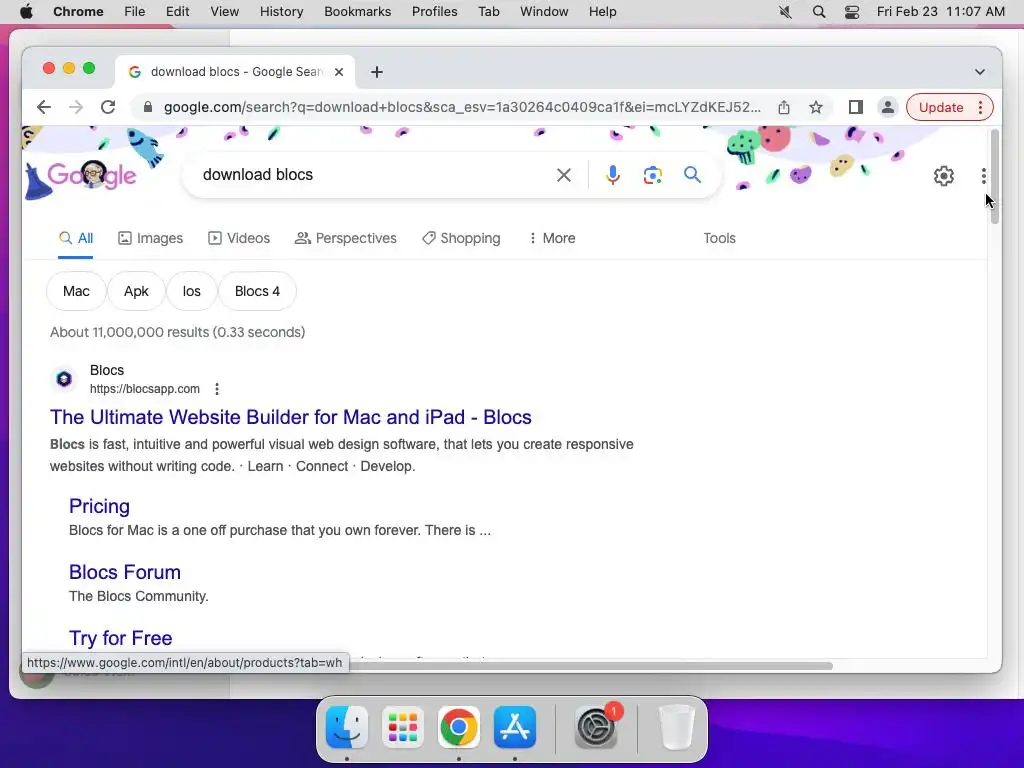Go back to the previous page
Screen dimensions: 1024x768
coord(44,107)
